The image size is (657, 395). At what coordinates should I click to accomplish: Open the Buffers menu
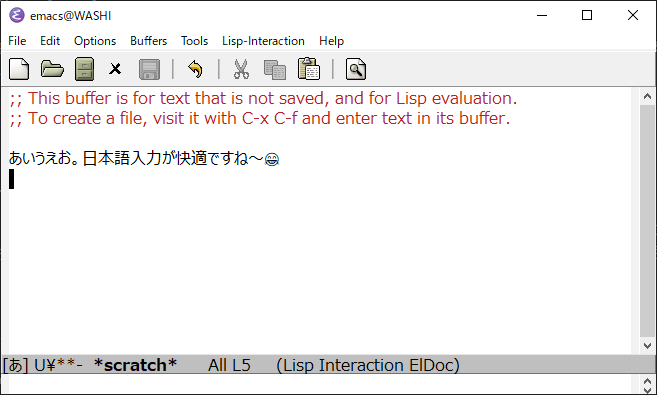pos(148,41)
